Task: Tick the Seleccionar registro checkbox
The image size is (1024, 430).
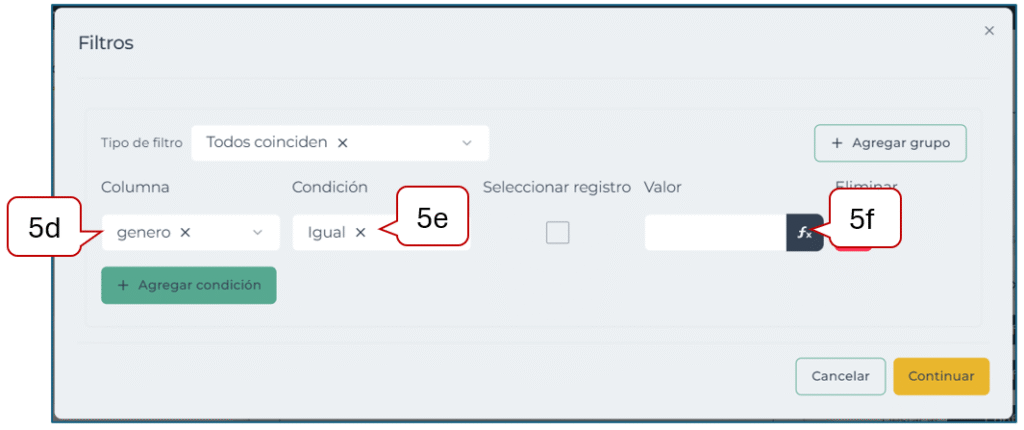Action: point(557,233)
